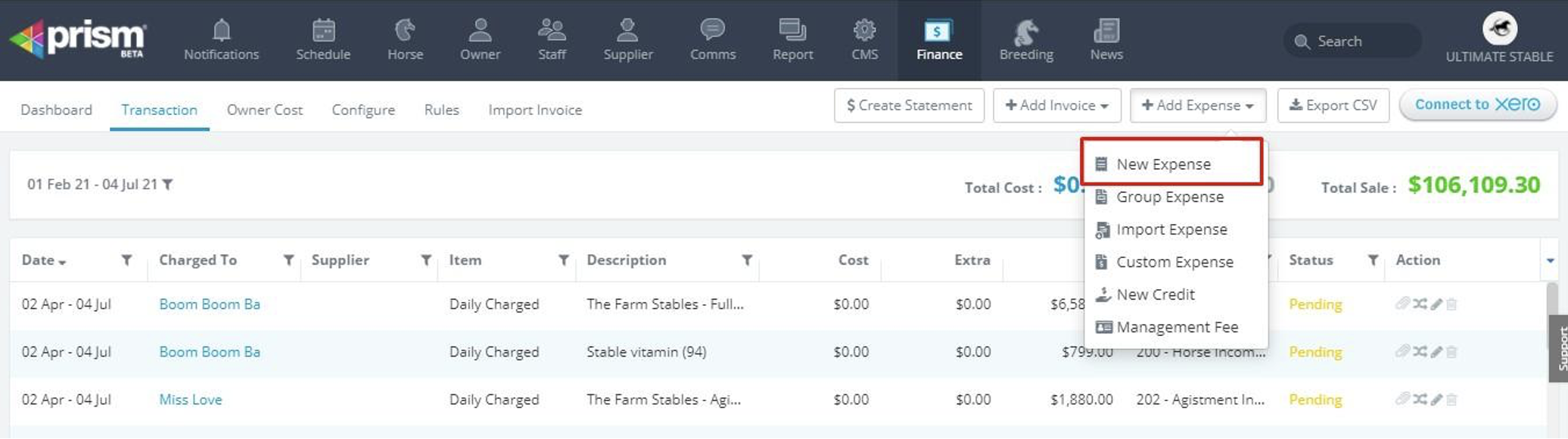
Task: Switch to the Owner Cost tab
Action: pos(264,110)
